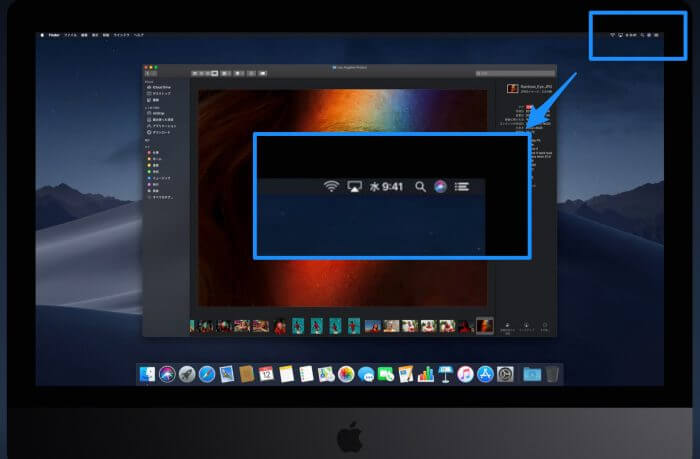Click the small file icon in preview pane header
Viewport: 700px width, 459px height.
coord(512,88)
